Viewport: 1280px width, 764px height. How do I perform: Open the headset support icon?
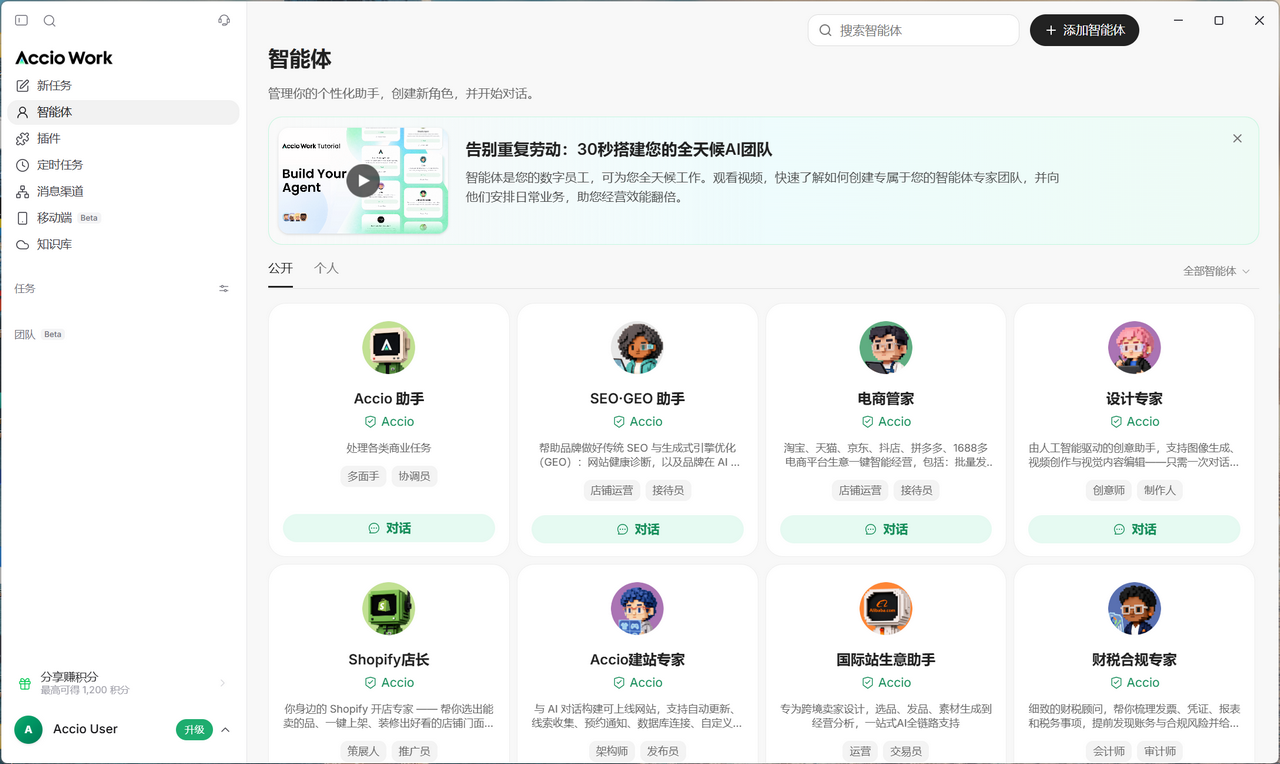(224, 20)
